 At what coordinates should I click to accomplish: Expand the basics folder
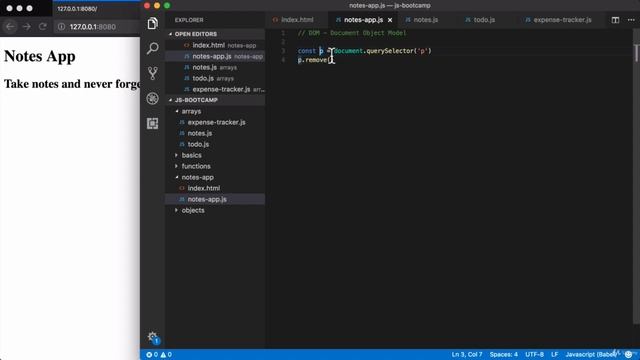pos(191,155)
